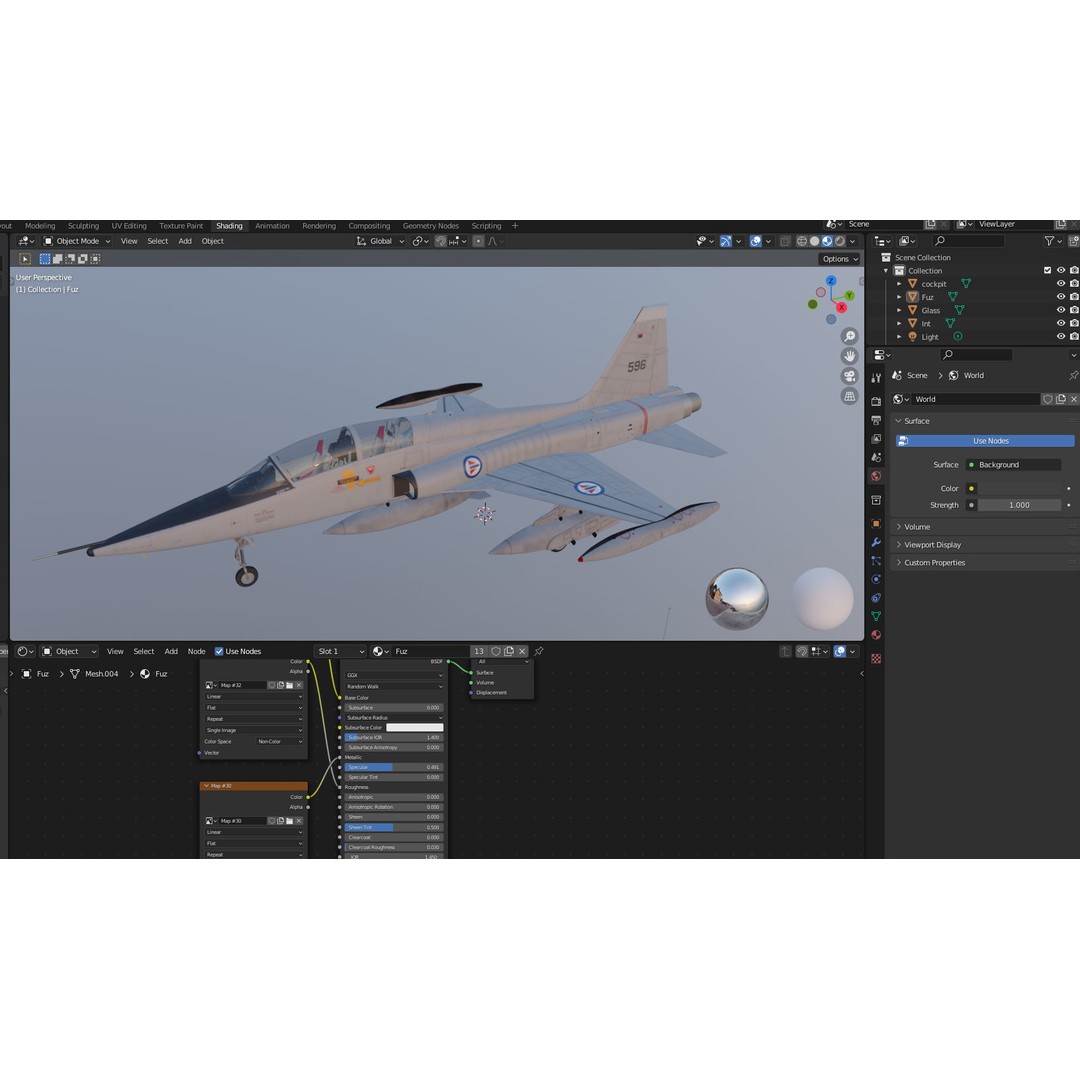Viewport: 1080px width, 1080px height.
Task: Click the zoom viewport magnifier icon
Action: click(x=849, y=336)
